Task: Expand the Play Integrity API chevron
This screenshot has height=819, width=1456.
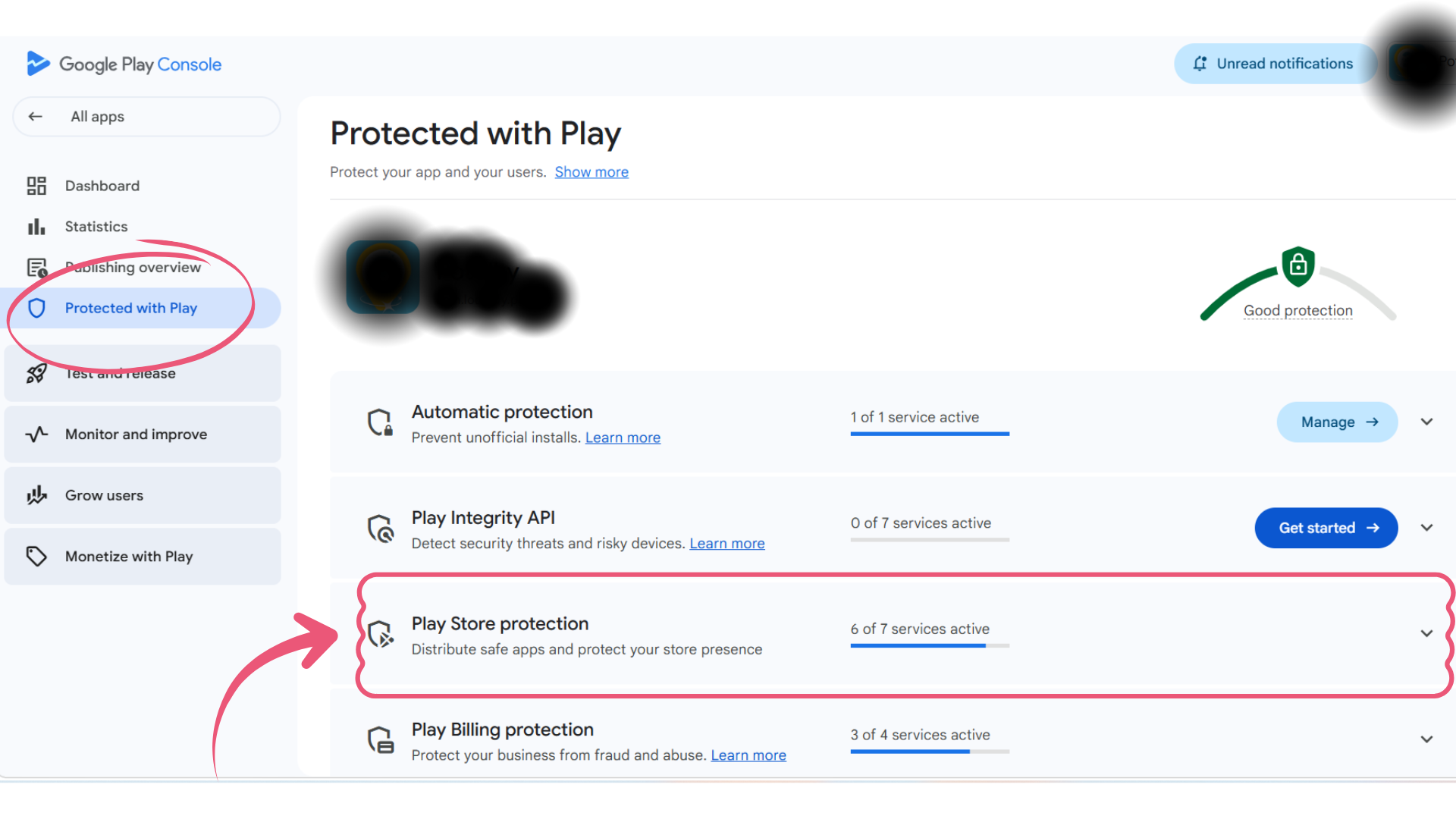Action: click(x=1426, y=528)
